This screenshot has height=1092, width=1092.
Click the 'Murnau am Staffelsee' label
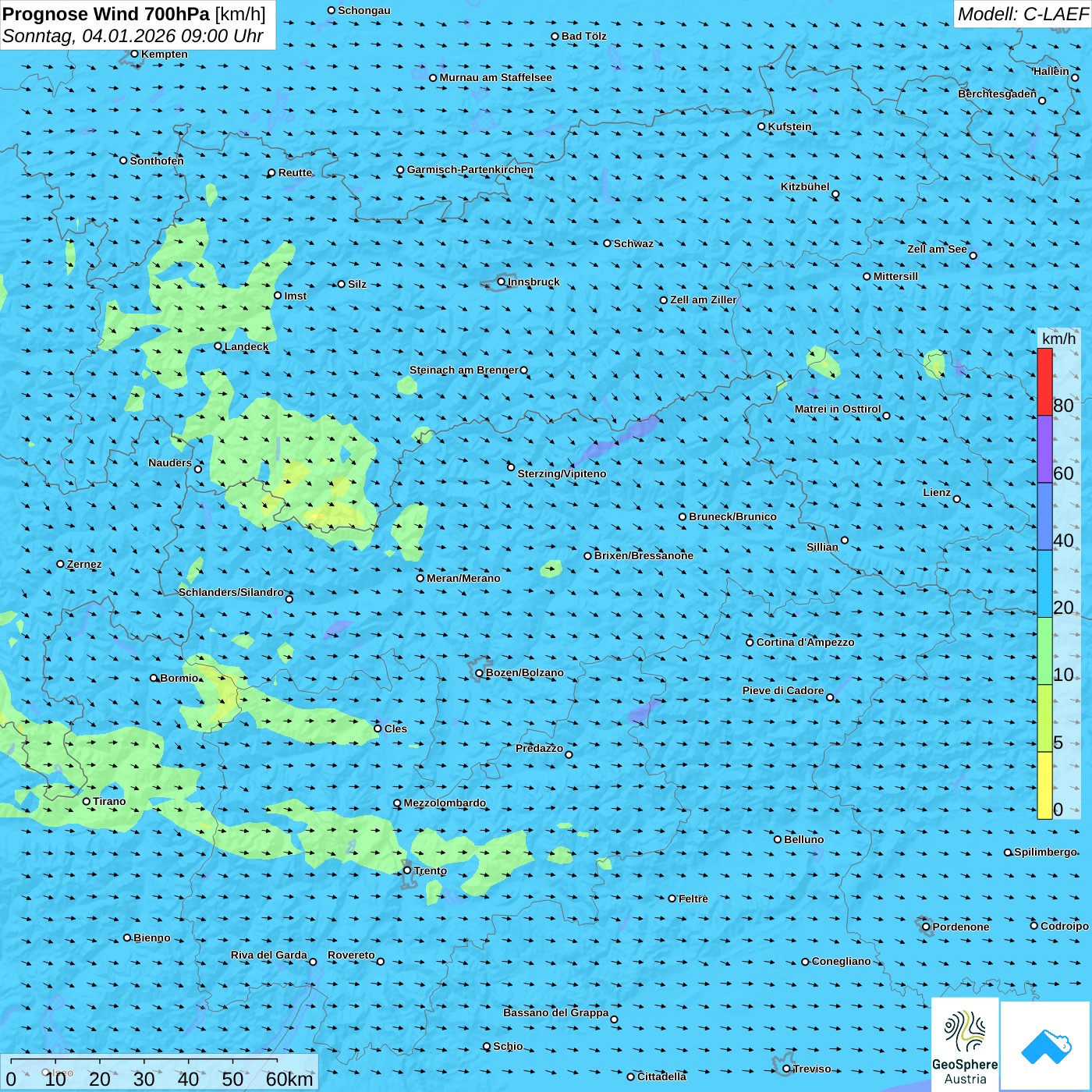[x=496, y=77]
